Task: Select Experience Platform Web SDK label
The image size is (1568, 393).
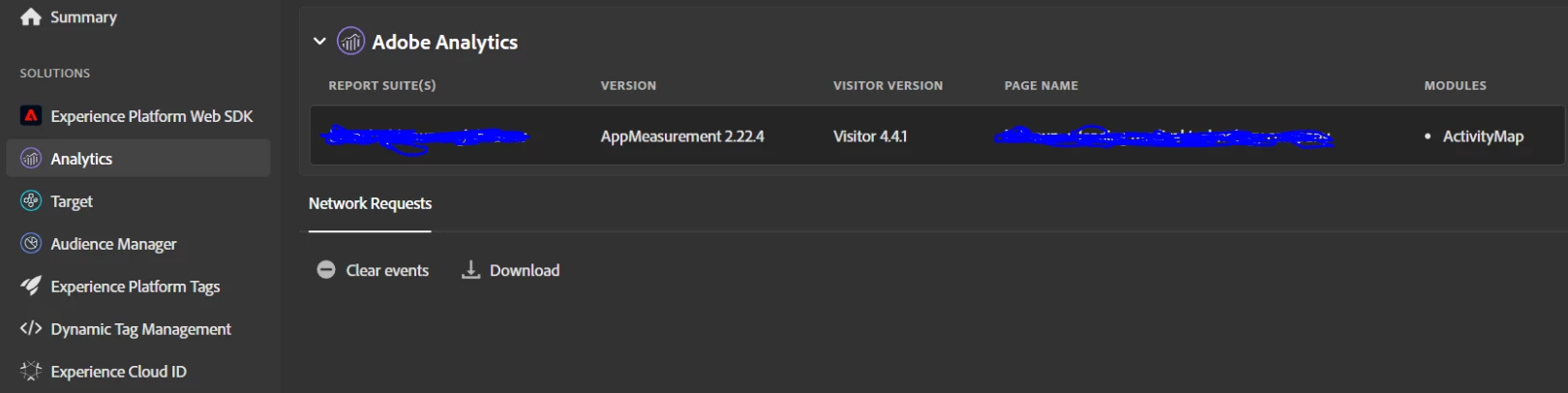Action: (152, 116)
